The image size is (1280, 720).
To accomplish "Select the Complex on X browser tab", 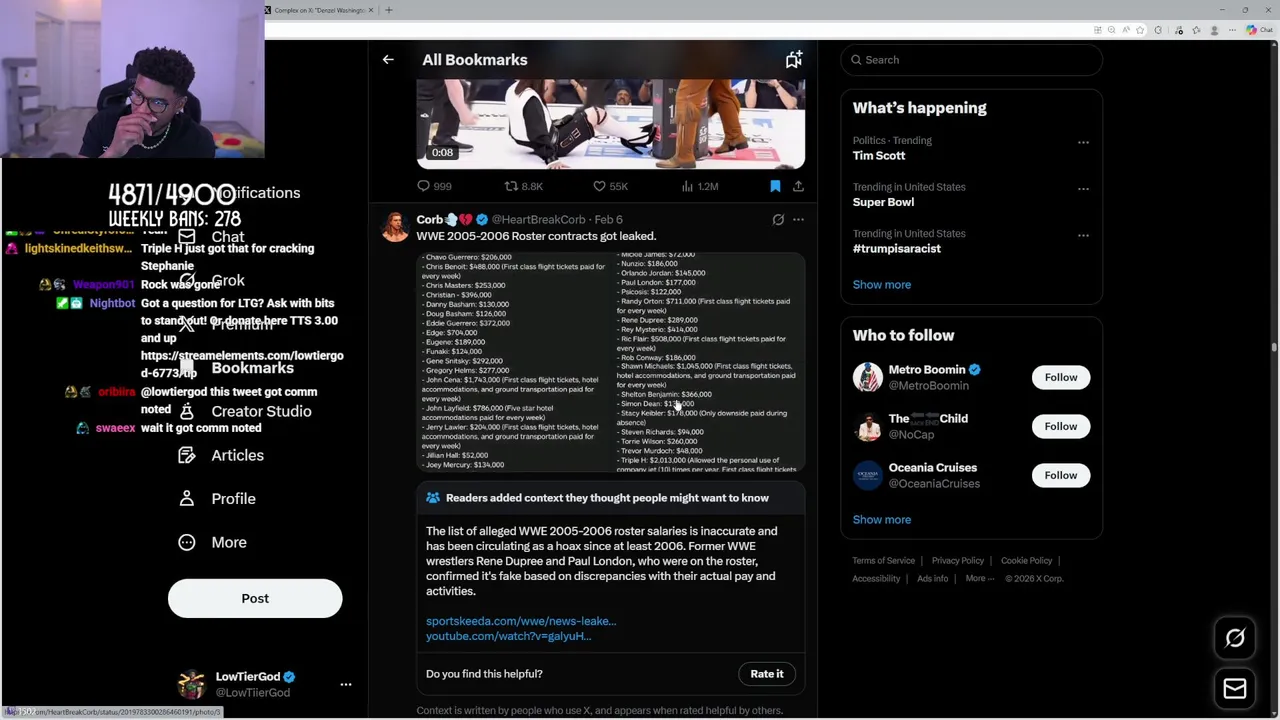I will click(318, 10).
